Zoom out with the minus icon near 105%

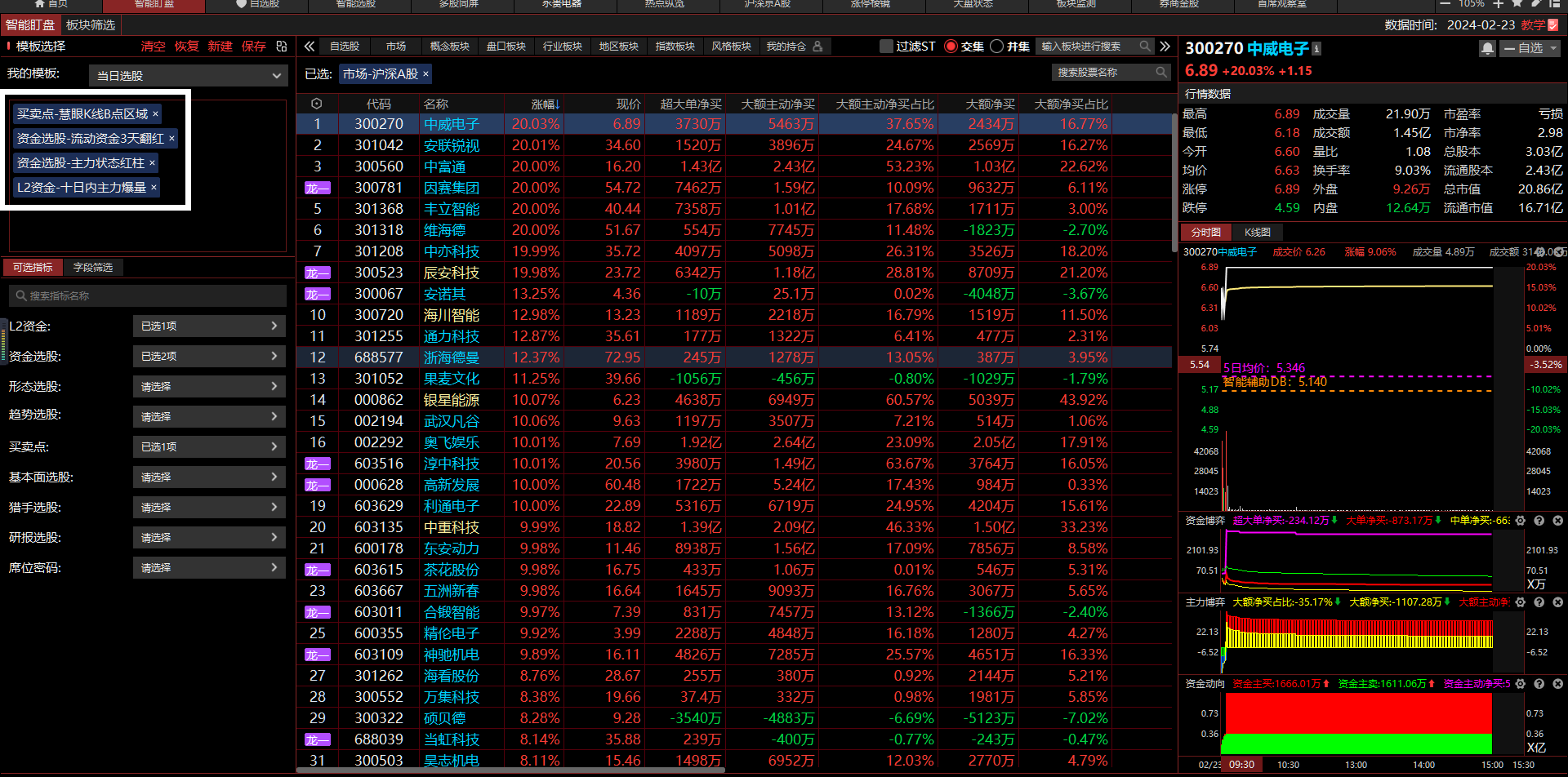pos(1445,4)
